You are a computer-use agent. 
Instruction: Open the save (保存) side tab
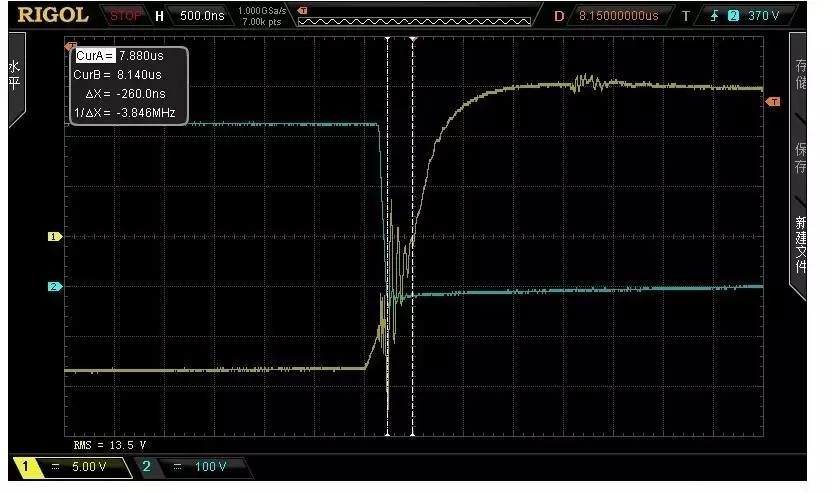click(799, 160)
